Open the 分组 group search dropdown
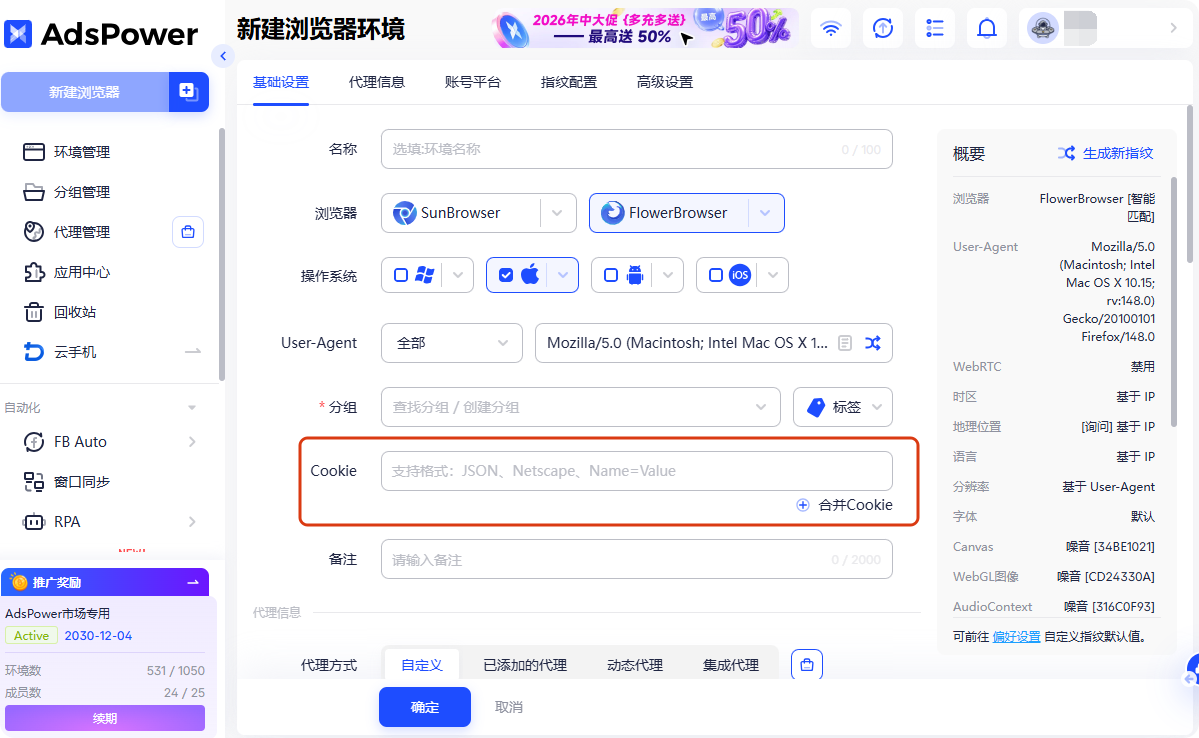The height and width of the screenshot is (738, 1199). pyautogui.click(x=581, y=407)
